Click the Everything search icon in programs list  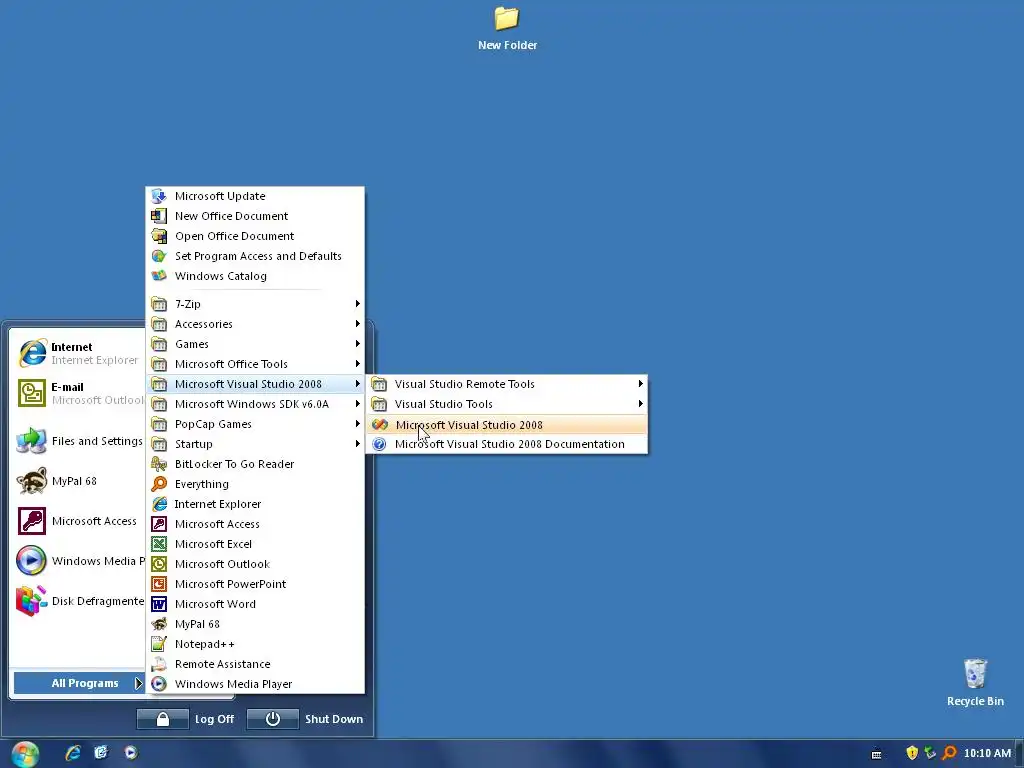click(x=159, y=484)
